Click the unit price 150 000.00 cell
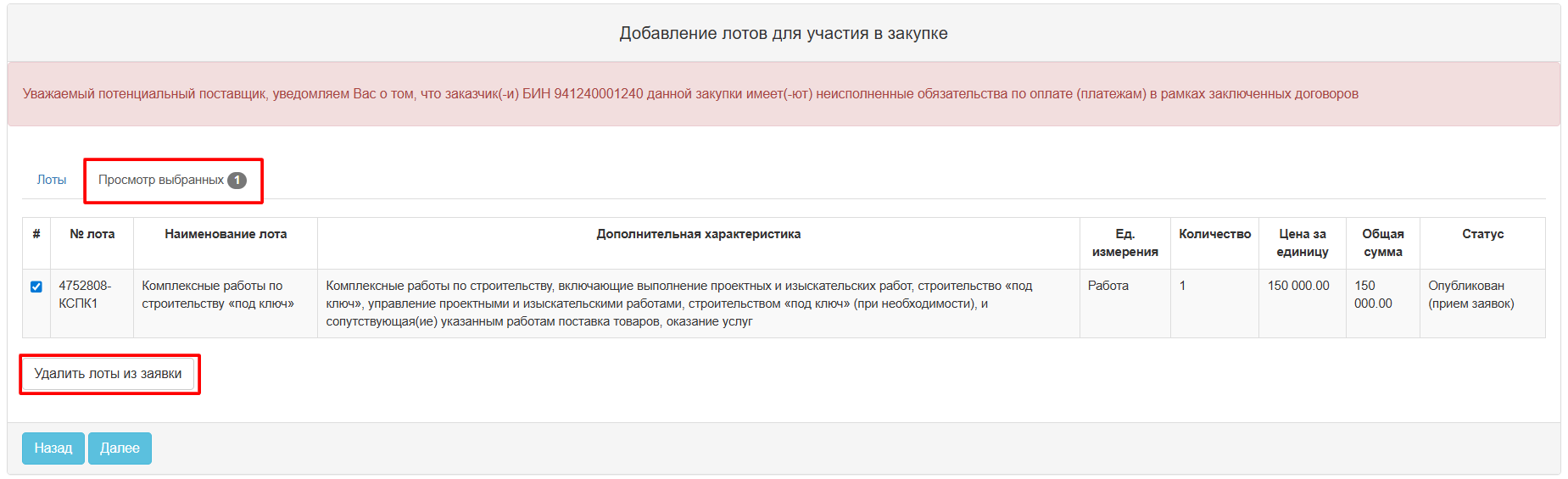This screenshot has height=479, width=1568. 1298,286
